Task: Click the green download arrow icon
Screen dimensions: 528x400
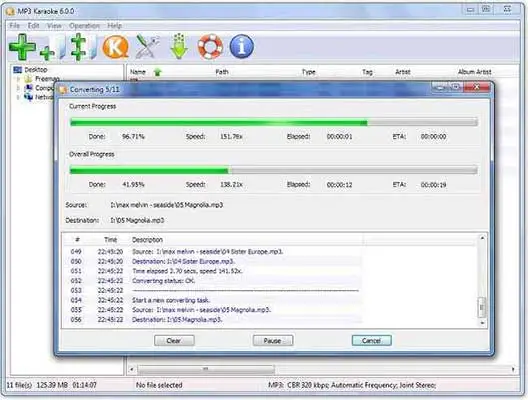Action: pos(179,46)
